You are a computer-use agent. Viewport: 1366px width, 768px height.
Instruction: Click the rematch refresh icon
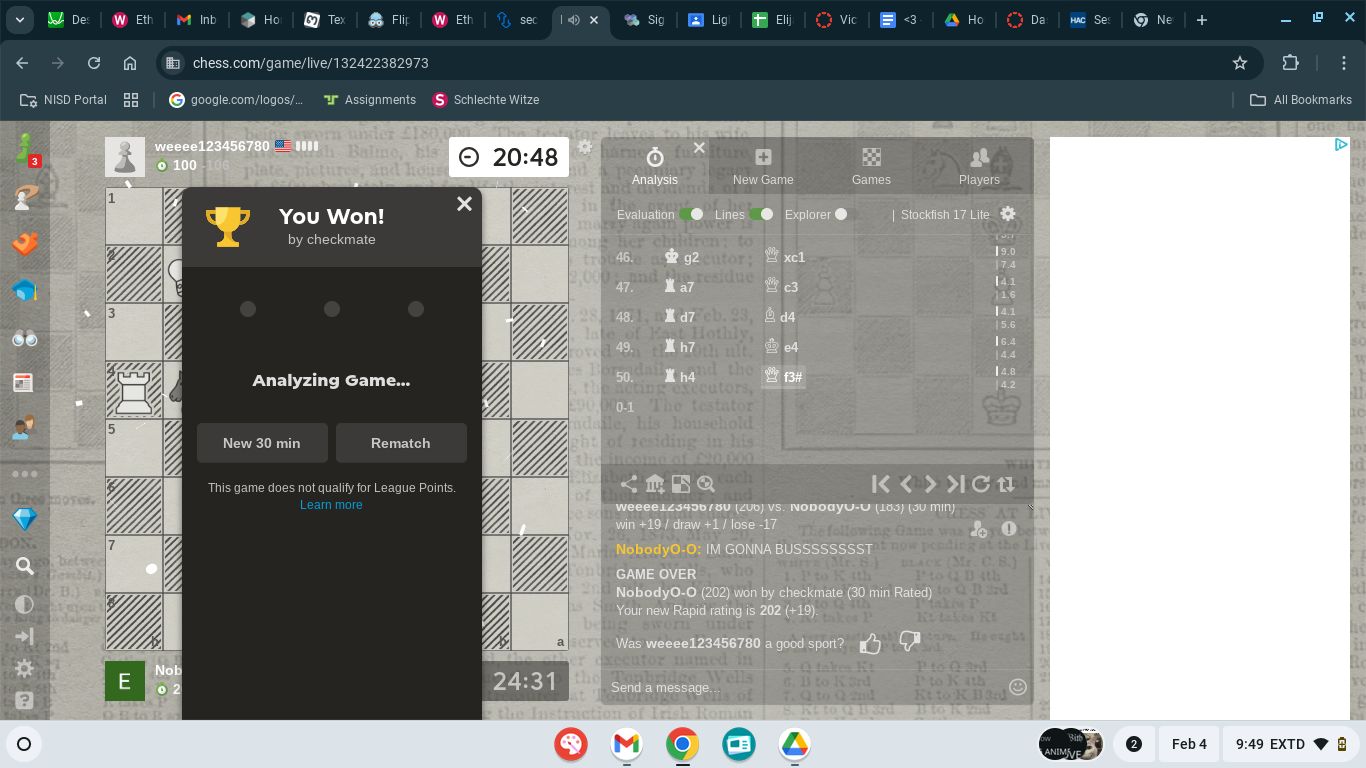[x=981, y=484]
